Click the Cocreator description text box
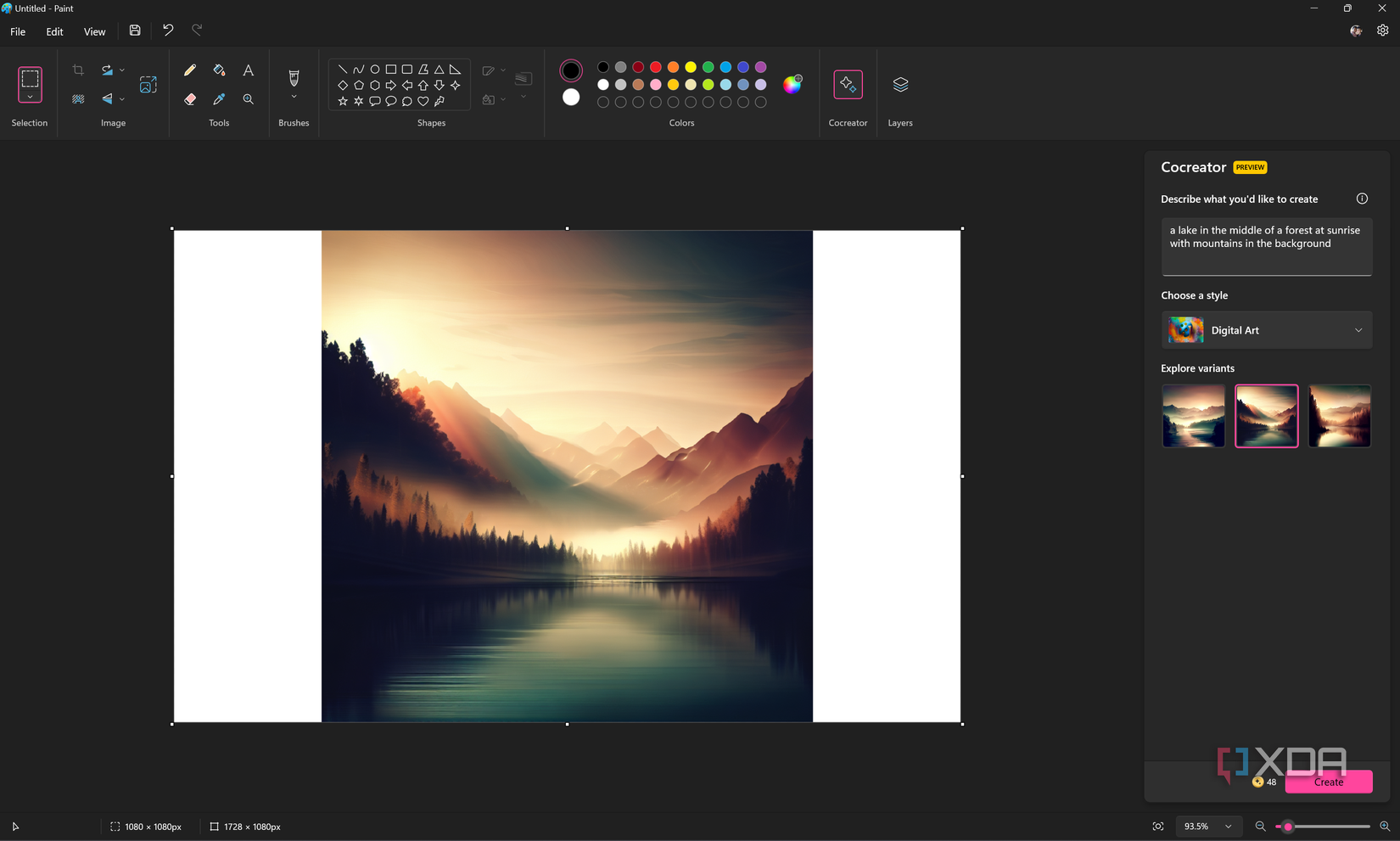This screenshot has width=1400, height=841. [1266, 247]
